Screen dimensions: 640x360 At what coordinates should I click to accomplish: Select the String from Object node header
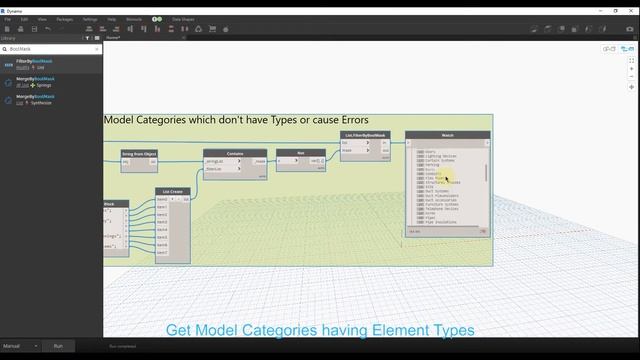point(139,154)
